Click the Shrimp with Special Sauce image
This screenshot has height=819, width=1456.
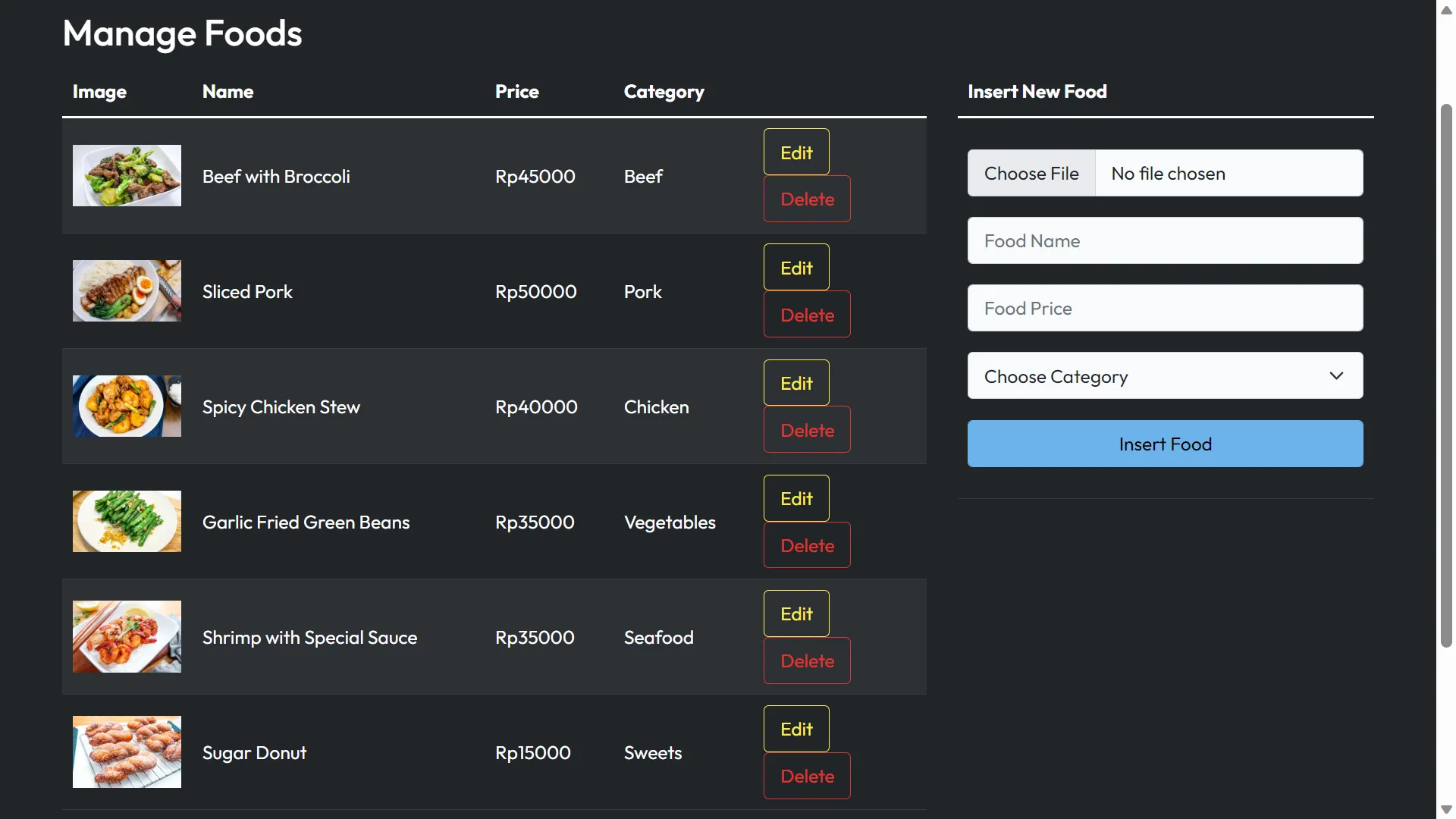click(x=127, y=637)
